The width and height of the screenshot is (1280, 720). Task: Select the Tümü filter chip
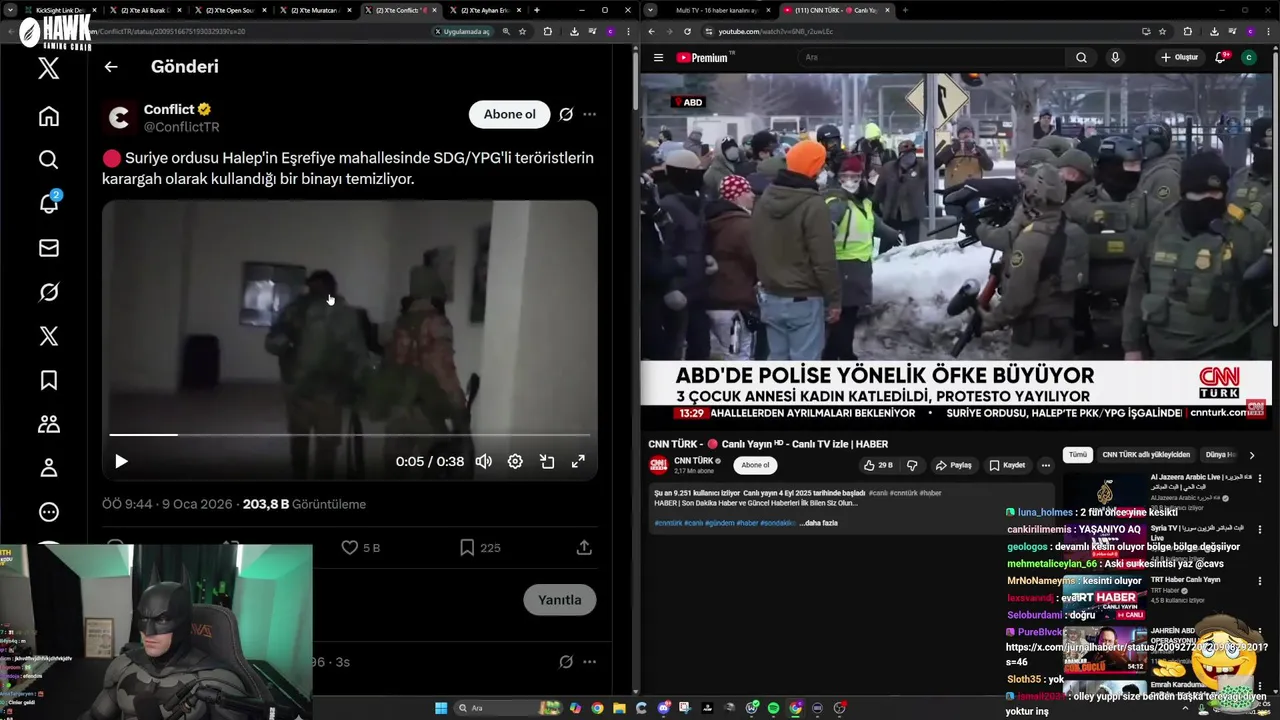point(1077,454)
